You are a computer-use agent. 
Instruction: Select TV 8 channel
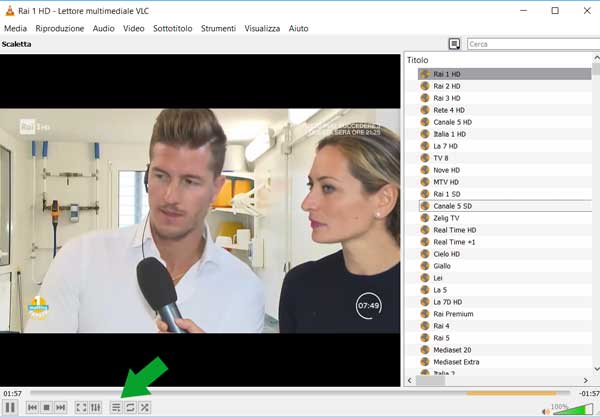[504, 158]
